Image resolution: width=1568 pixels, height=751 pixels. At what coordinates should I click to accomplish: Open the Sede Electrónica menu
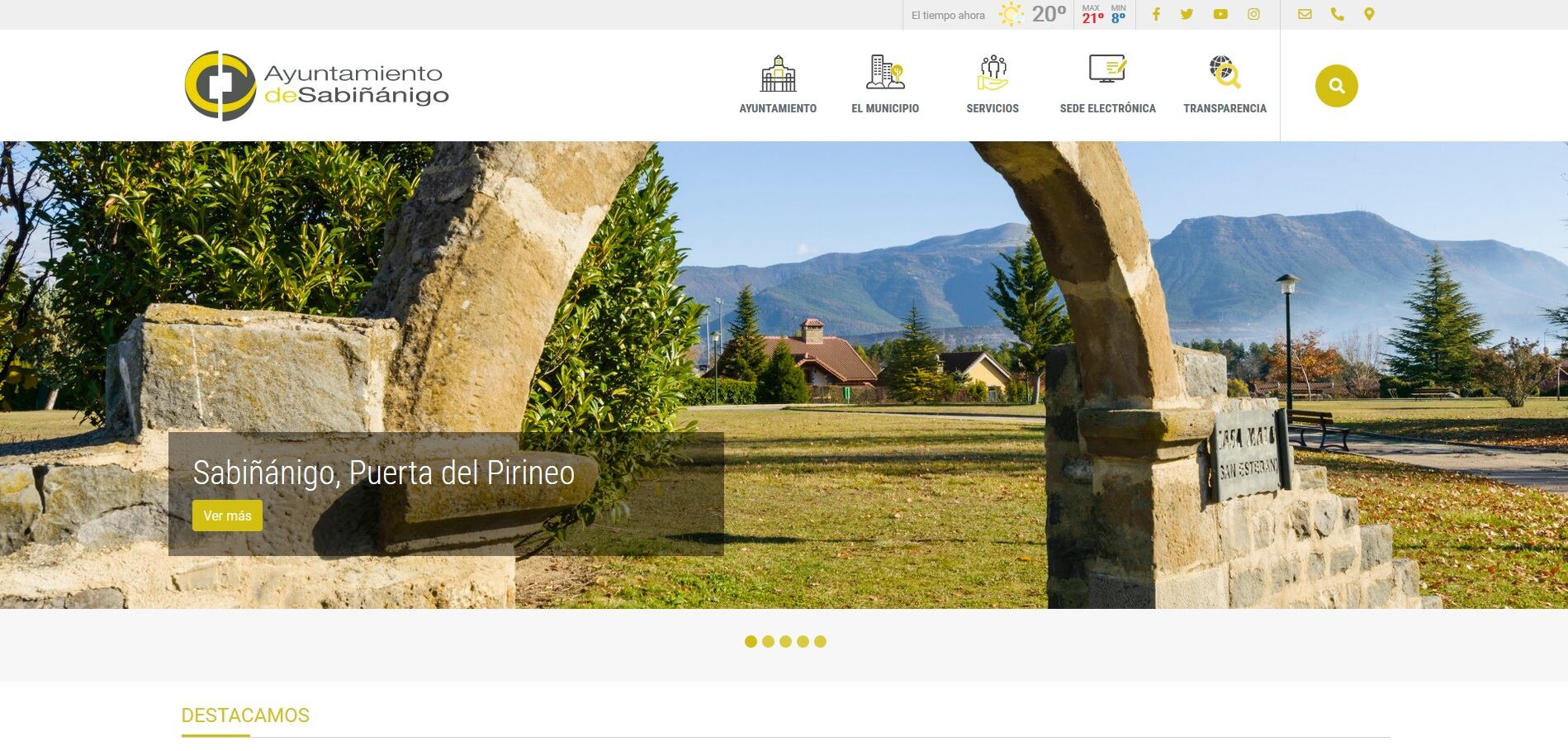tap(1107, 85)
